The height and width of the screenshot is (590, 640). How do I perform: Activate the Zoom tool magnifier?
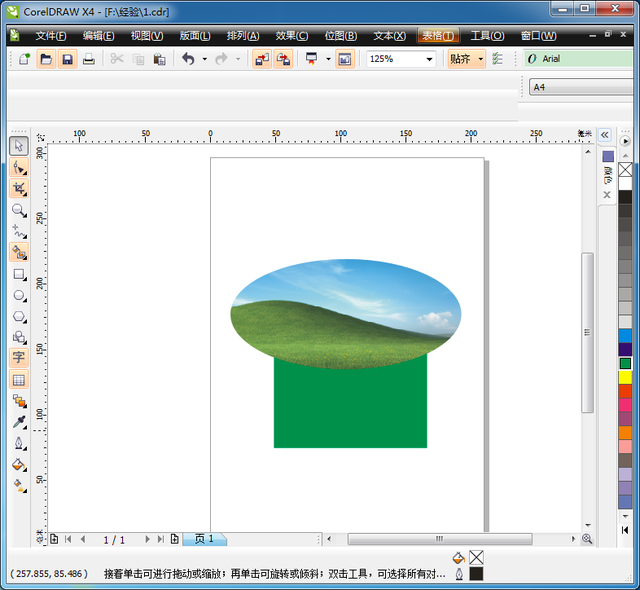[x=19, y=210]
